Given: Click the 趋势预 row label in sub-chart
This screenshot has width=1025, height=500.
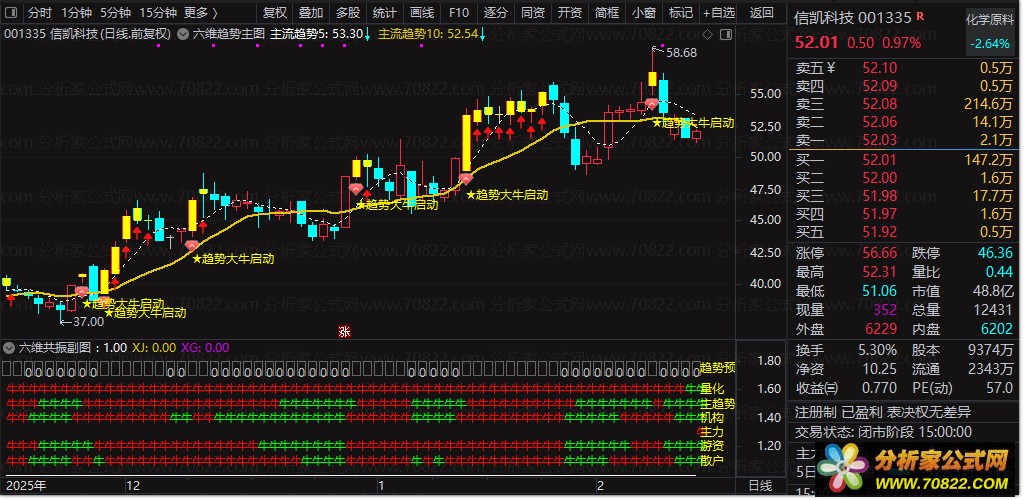Looking at the screenshot, I should (x=718, y=368).
